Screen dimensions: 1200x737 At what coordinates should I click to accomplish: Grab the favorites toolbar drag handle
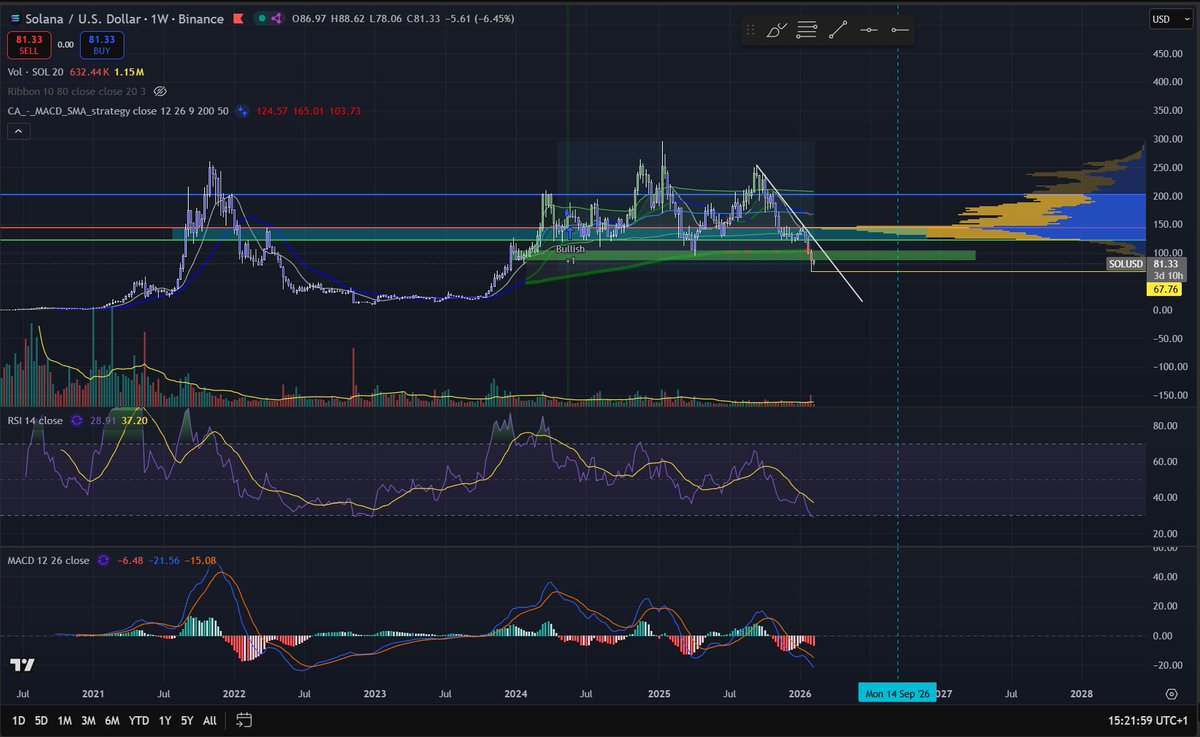coord(752,31)
